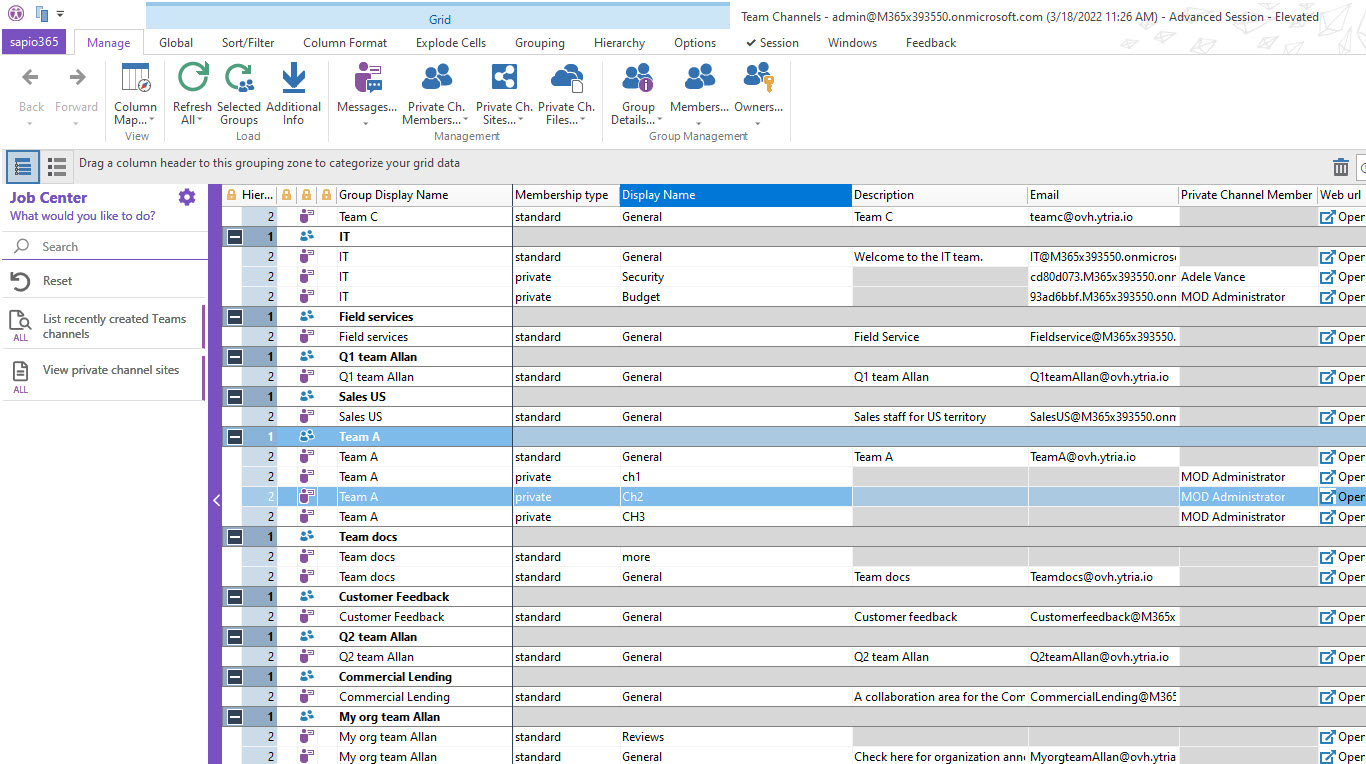
Task: Open Group Details icon
Action: pos(638,79)
